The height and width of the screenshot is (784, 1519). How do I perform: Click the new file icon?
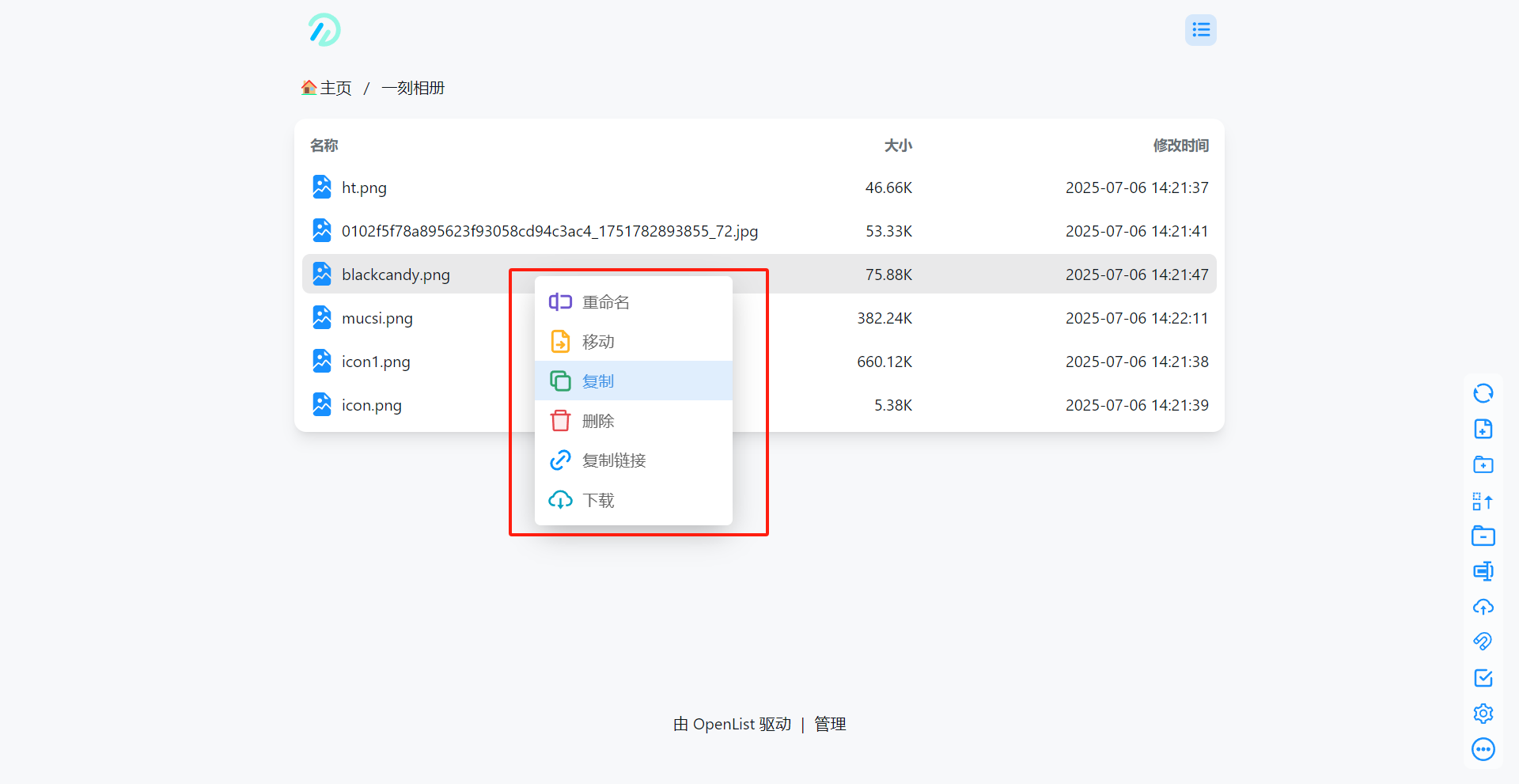(x=1483, y=429)
